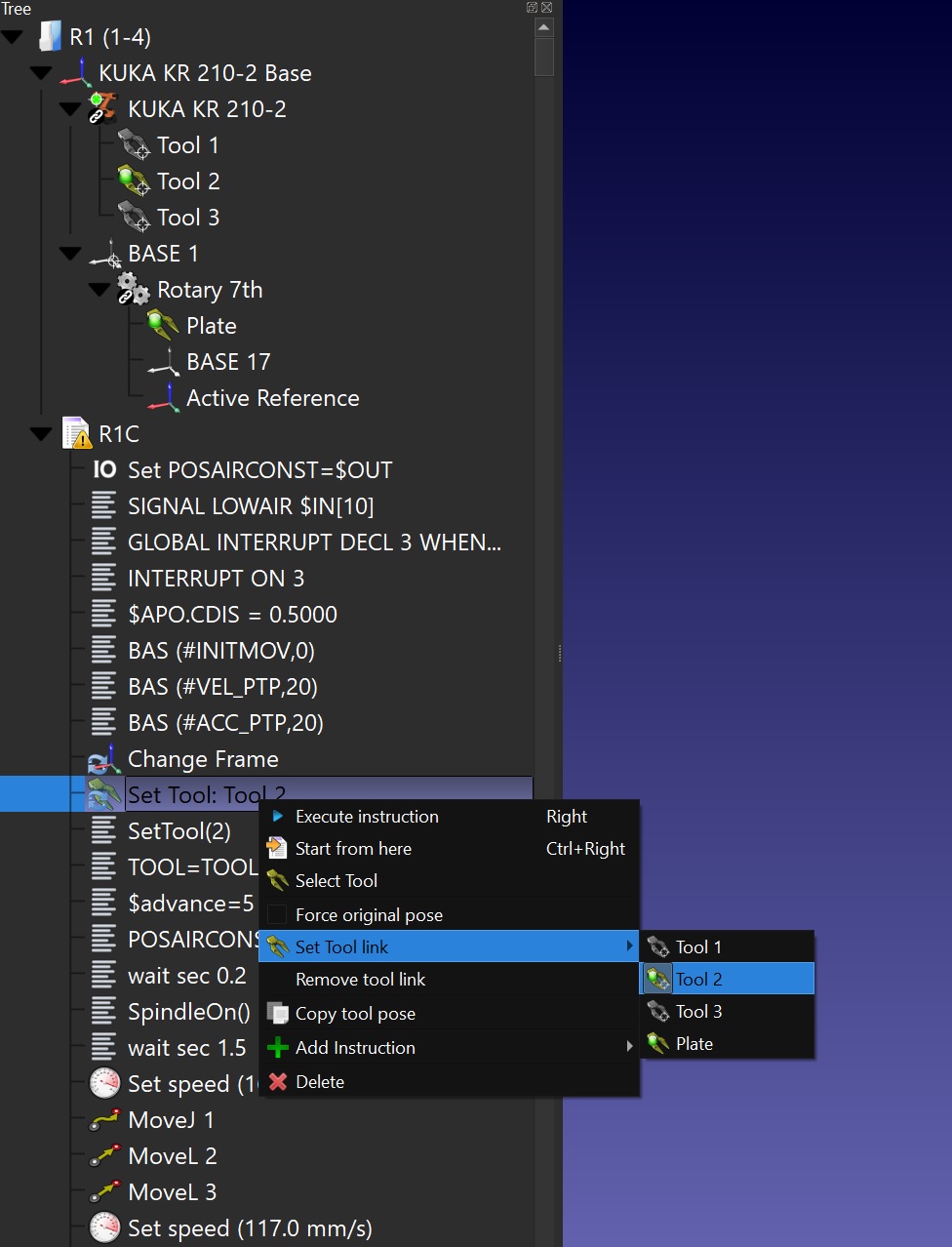Click the Rotary 7th gears icon

[133, 290]
